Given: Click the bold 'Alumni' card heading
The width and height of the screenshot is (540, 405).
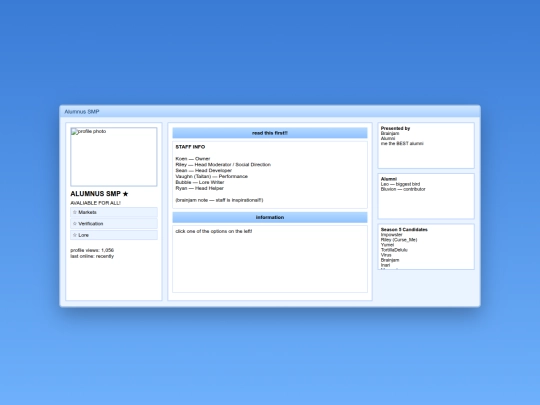Looking at the screenshot, I should (x=388, y=179).
